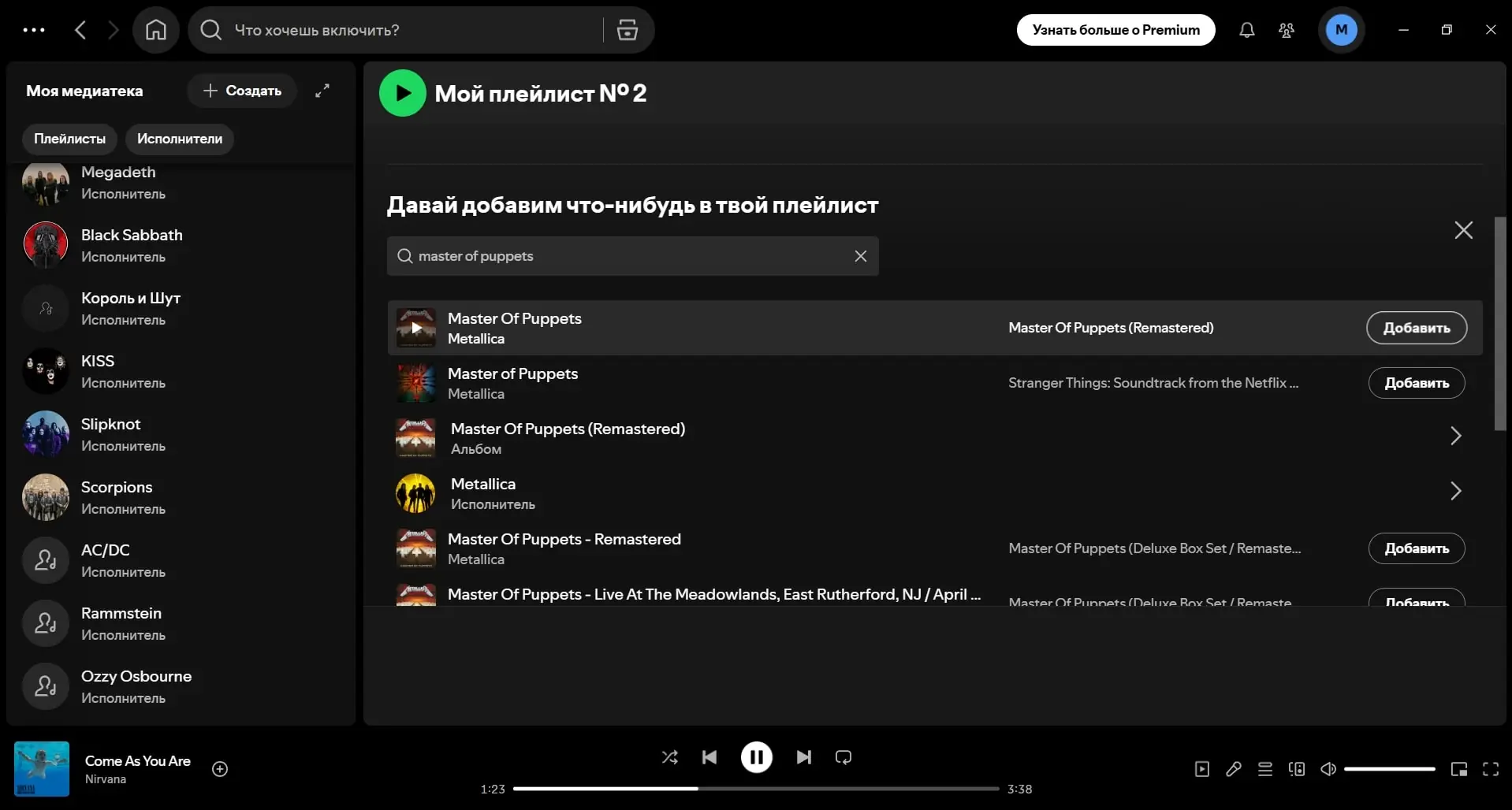Open Rammstein in the library
This screenshot has width=1512, height=810.
coord(181,623)
